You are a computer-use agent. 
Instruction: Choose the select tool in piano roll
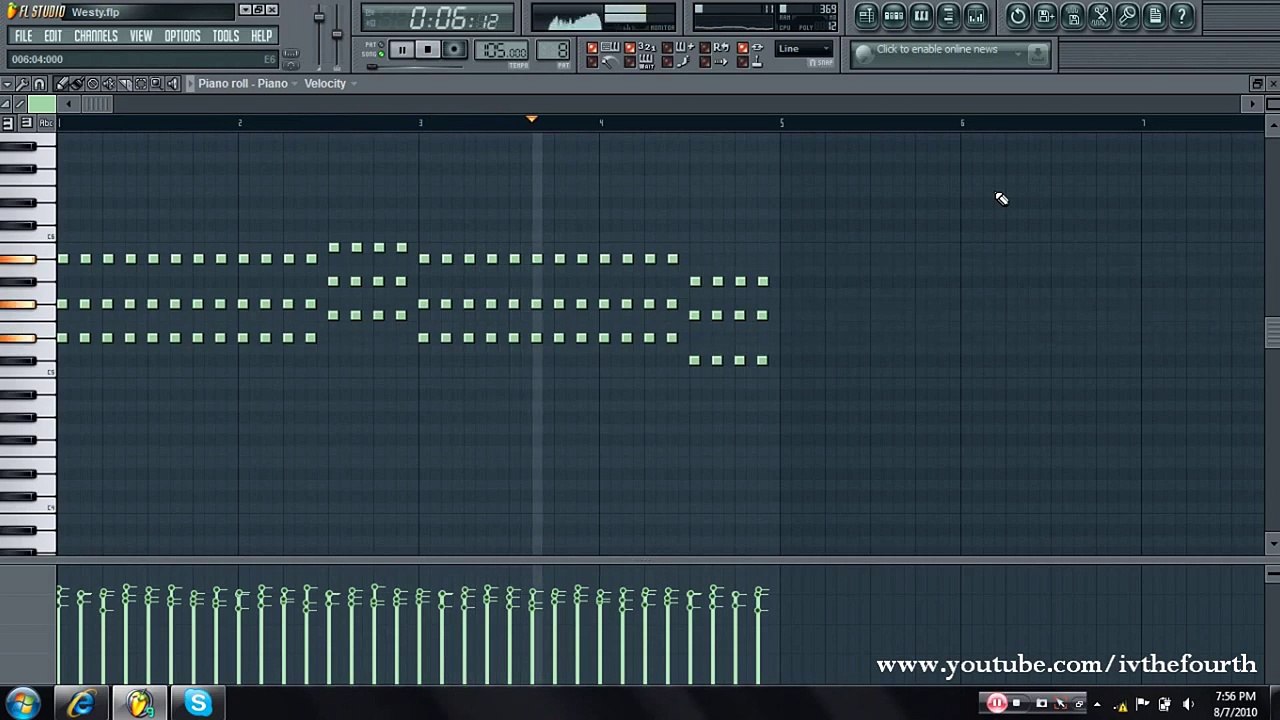click(x=141, y=84)
